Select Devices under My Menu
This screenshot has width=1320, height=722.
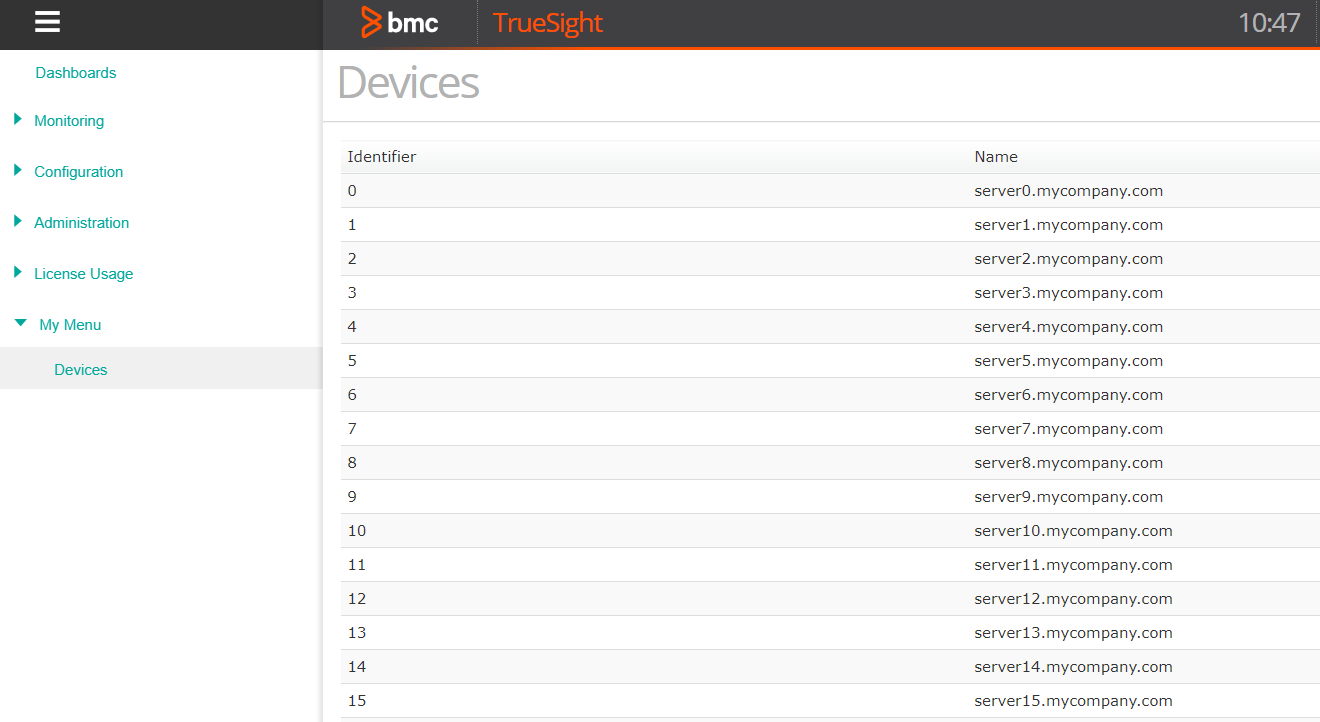point(80,369)
